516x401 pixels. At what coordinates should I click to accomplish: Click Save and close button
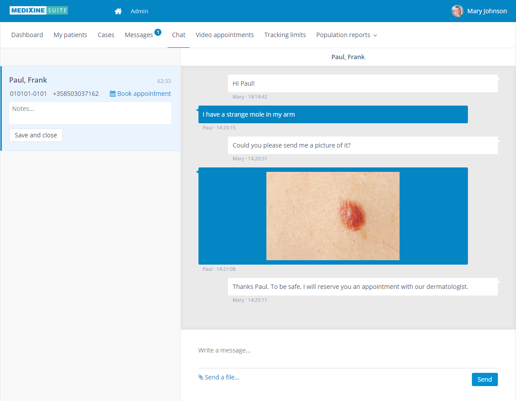[x=36, y=135]
